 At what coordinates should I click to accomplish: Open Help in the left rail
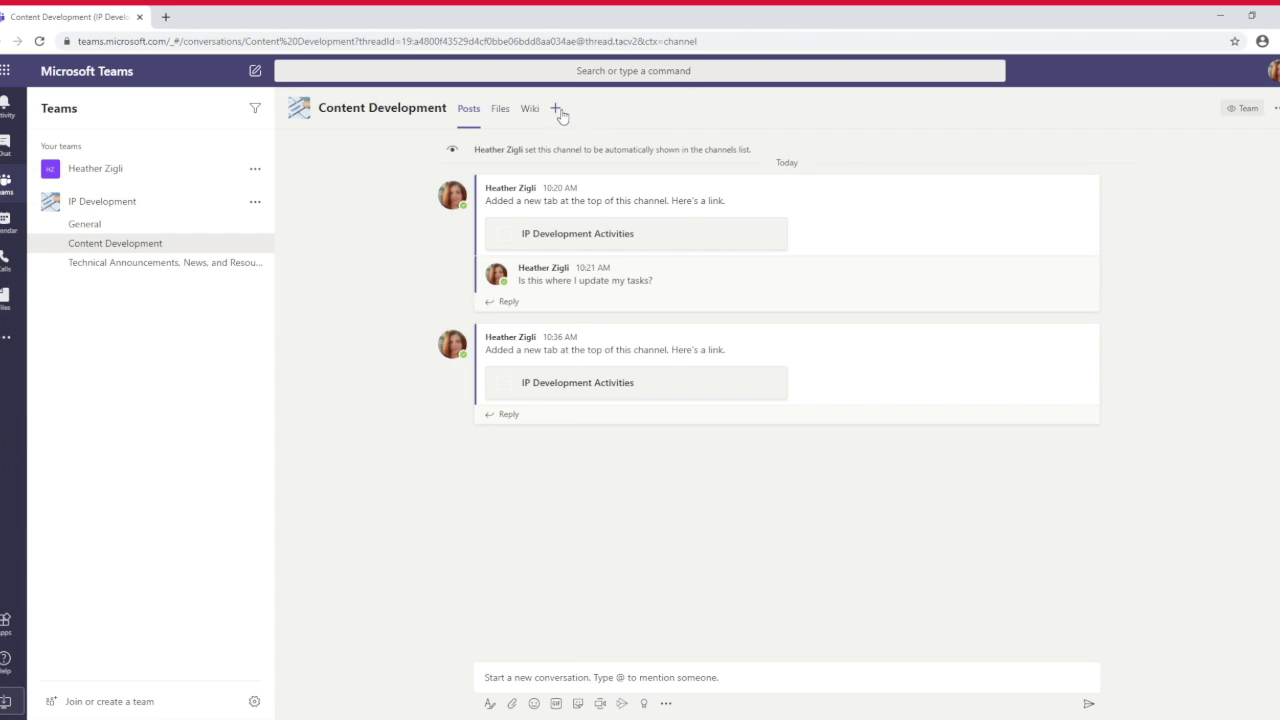(5, 662)
